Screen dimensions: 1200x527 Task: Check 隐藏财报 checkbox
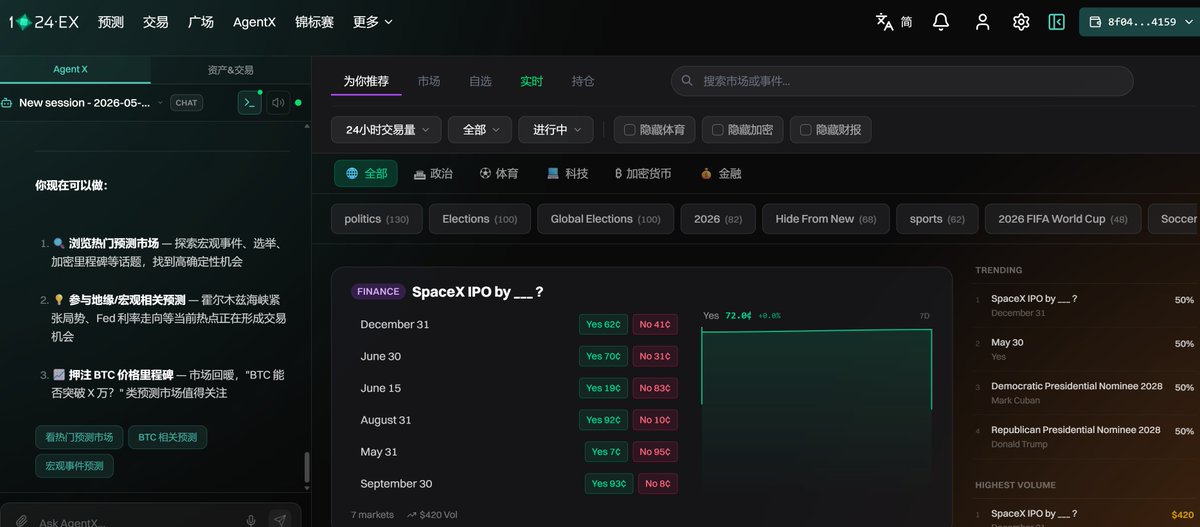tap(806, 130)
